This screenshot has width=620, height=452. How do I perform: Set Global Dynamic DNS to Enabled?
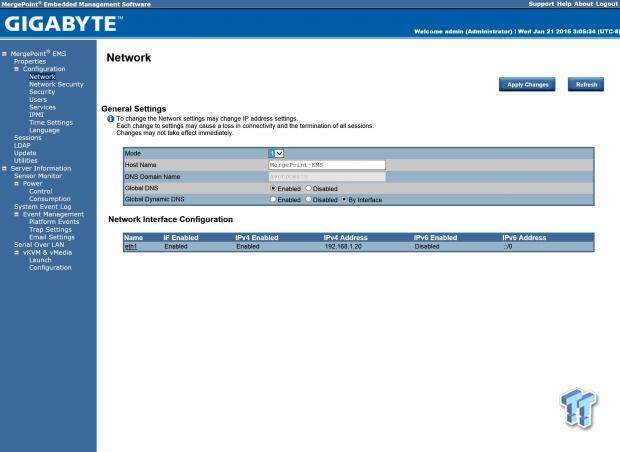click(x=273, y=199)
